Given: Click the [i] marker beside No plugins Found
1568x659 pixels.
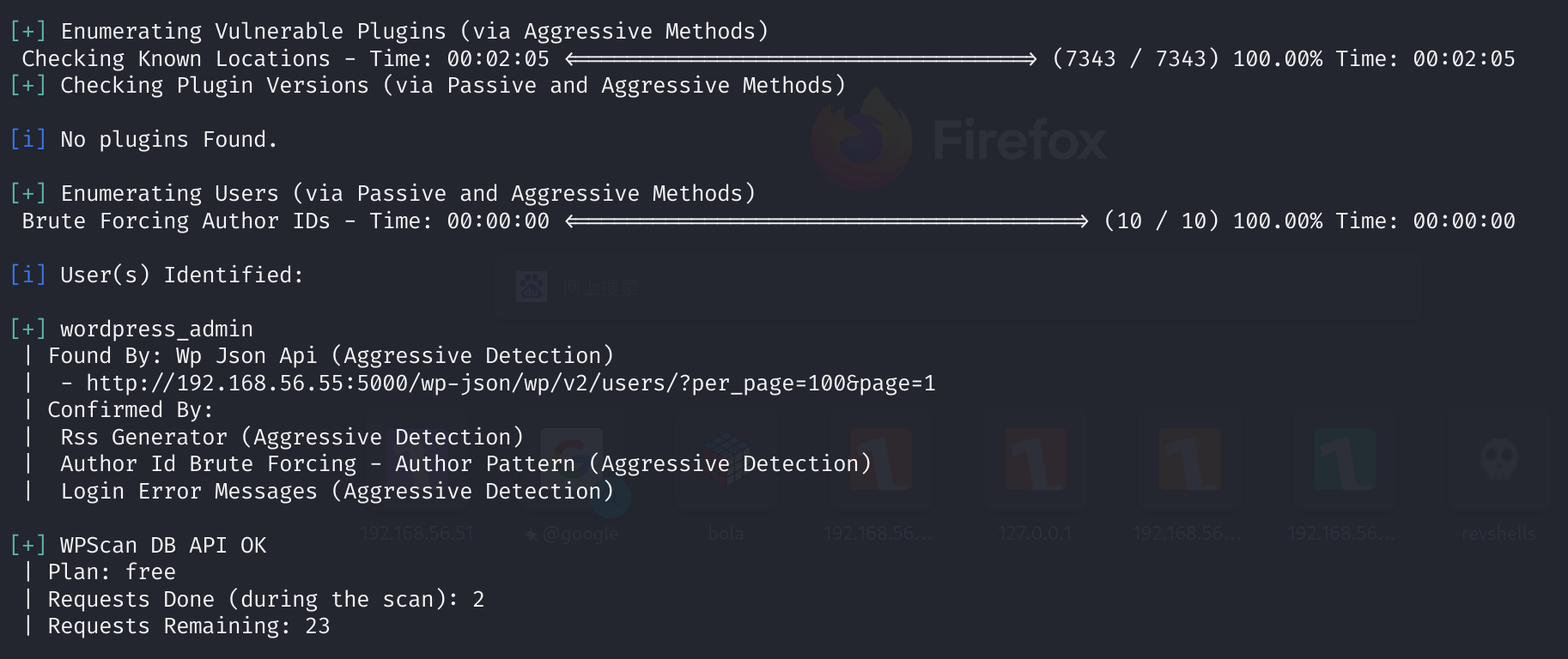Looking at the screenshot, I should 27,139.
